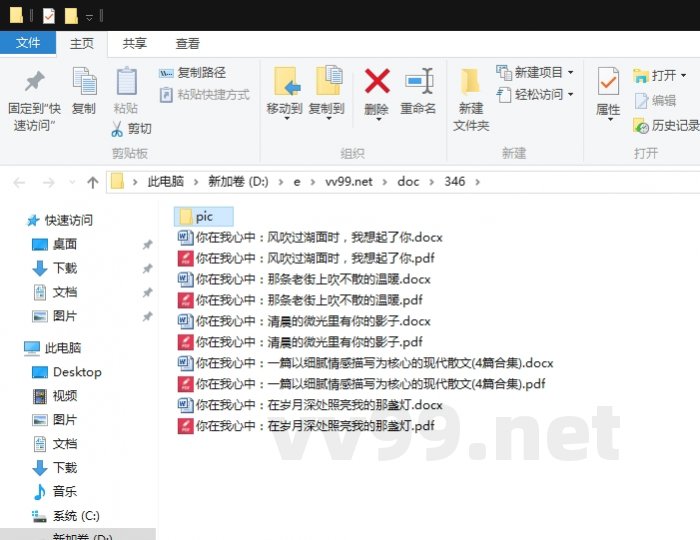Screen dimensions: 700x540
Task: Expand chevron after doc in path
Action: pos(432,182)
